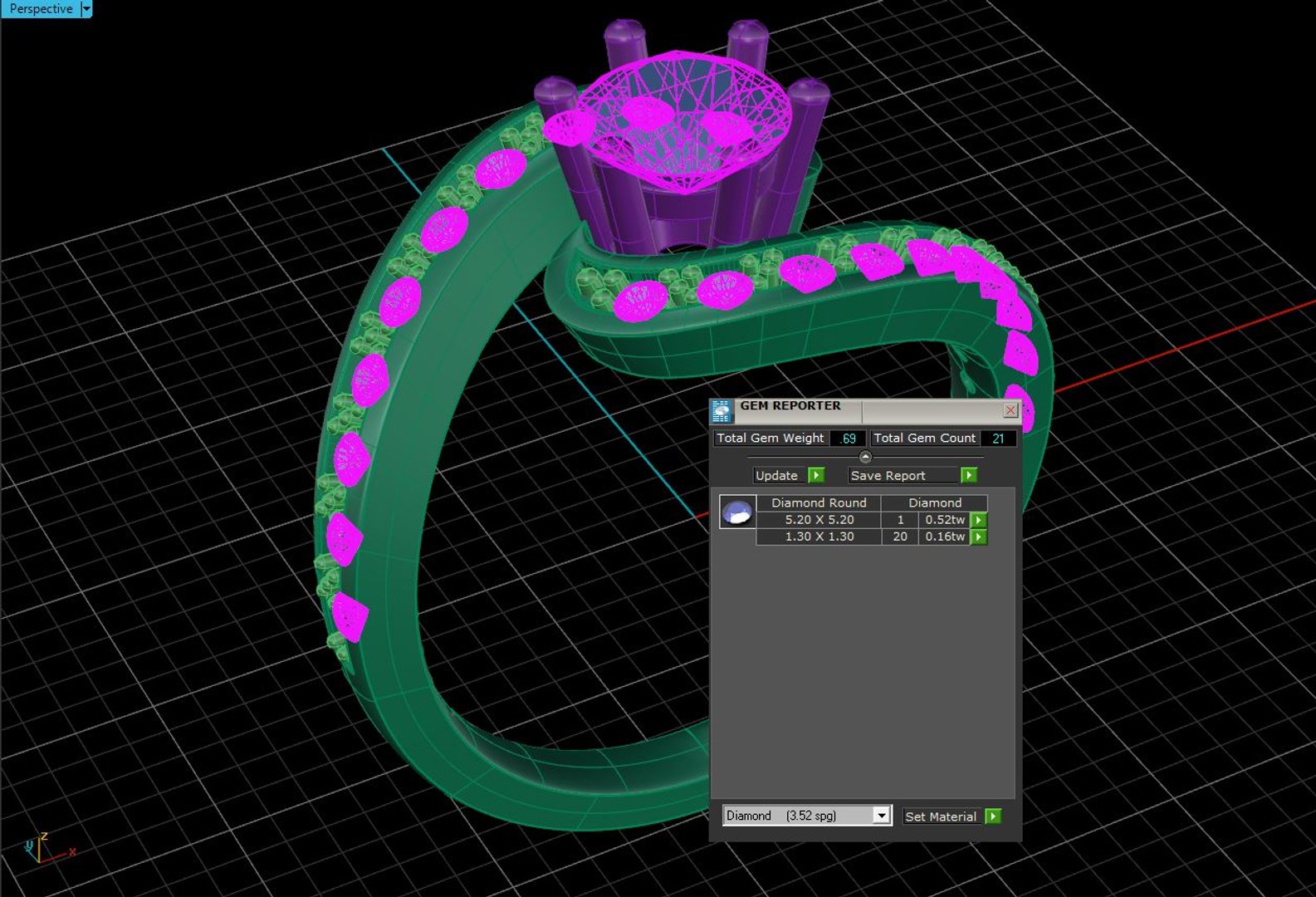Viewport: 1316px width, 897px height.
Task: Click green arrow next to Set Material
Action: 992,816
